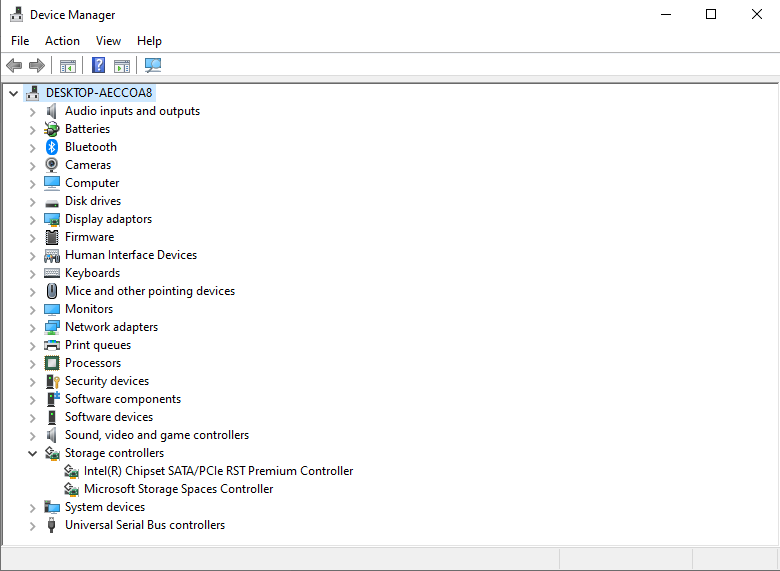Click the Forward arrow toolbar icon

(x=37, y=65)
